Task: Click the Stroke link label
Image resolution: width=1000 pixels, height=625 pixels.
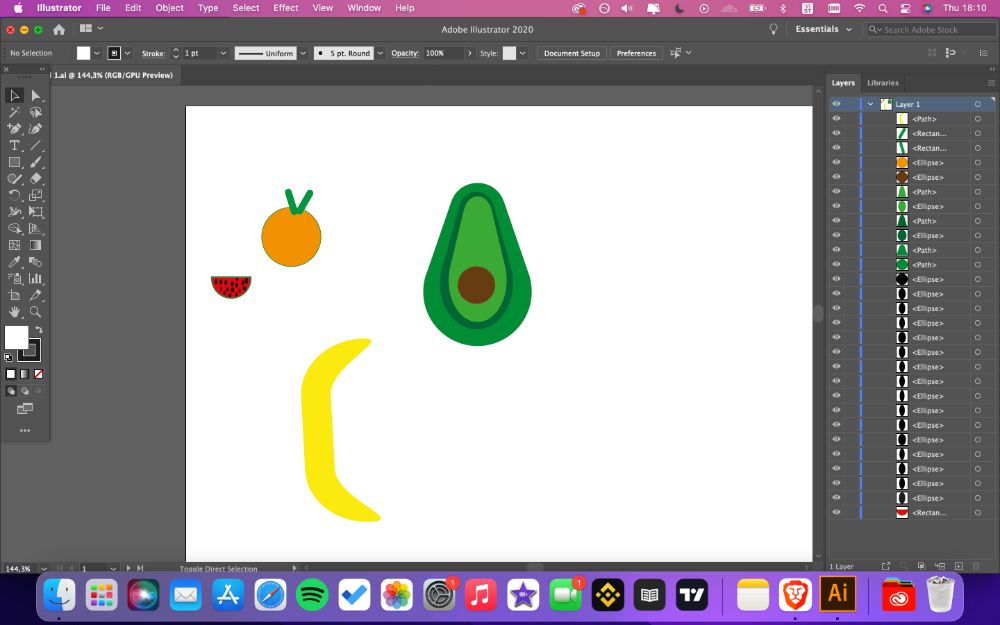Action: pyautogui.click(x=153, y=54)
